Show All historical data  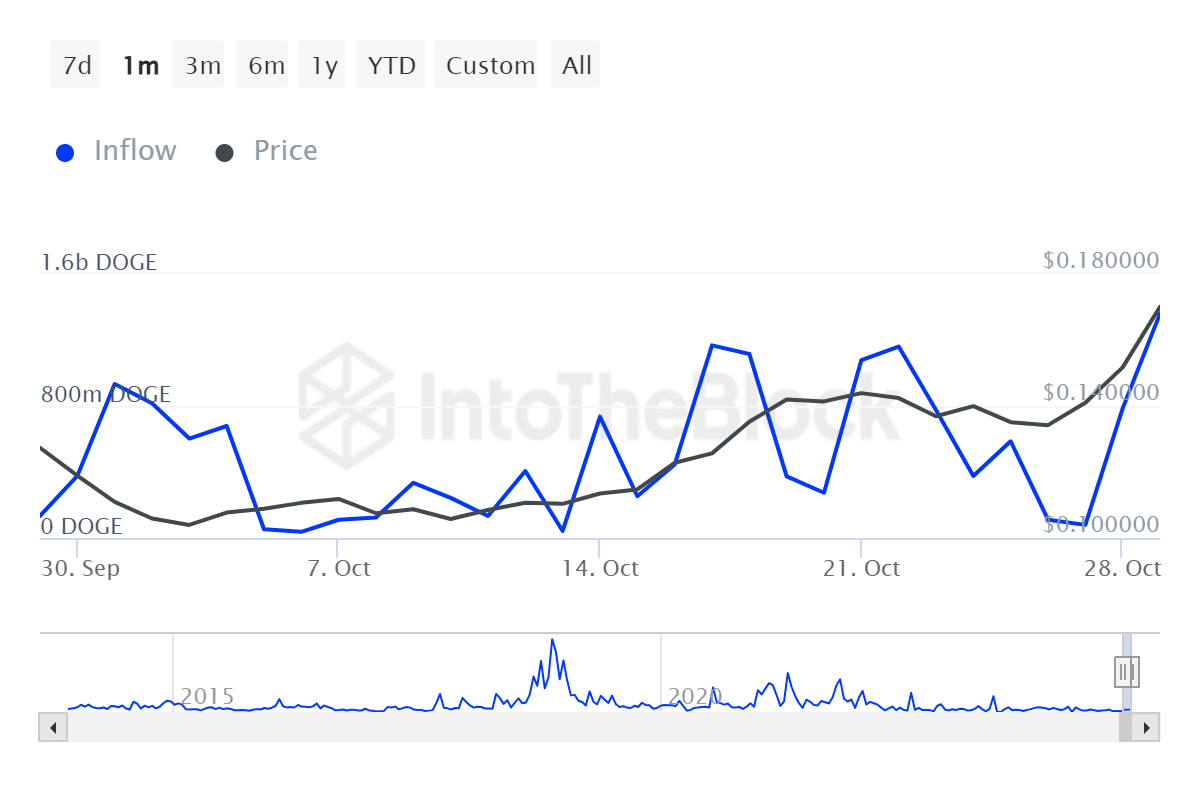[577, 66]
